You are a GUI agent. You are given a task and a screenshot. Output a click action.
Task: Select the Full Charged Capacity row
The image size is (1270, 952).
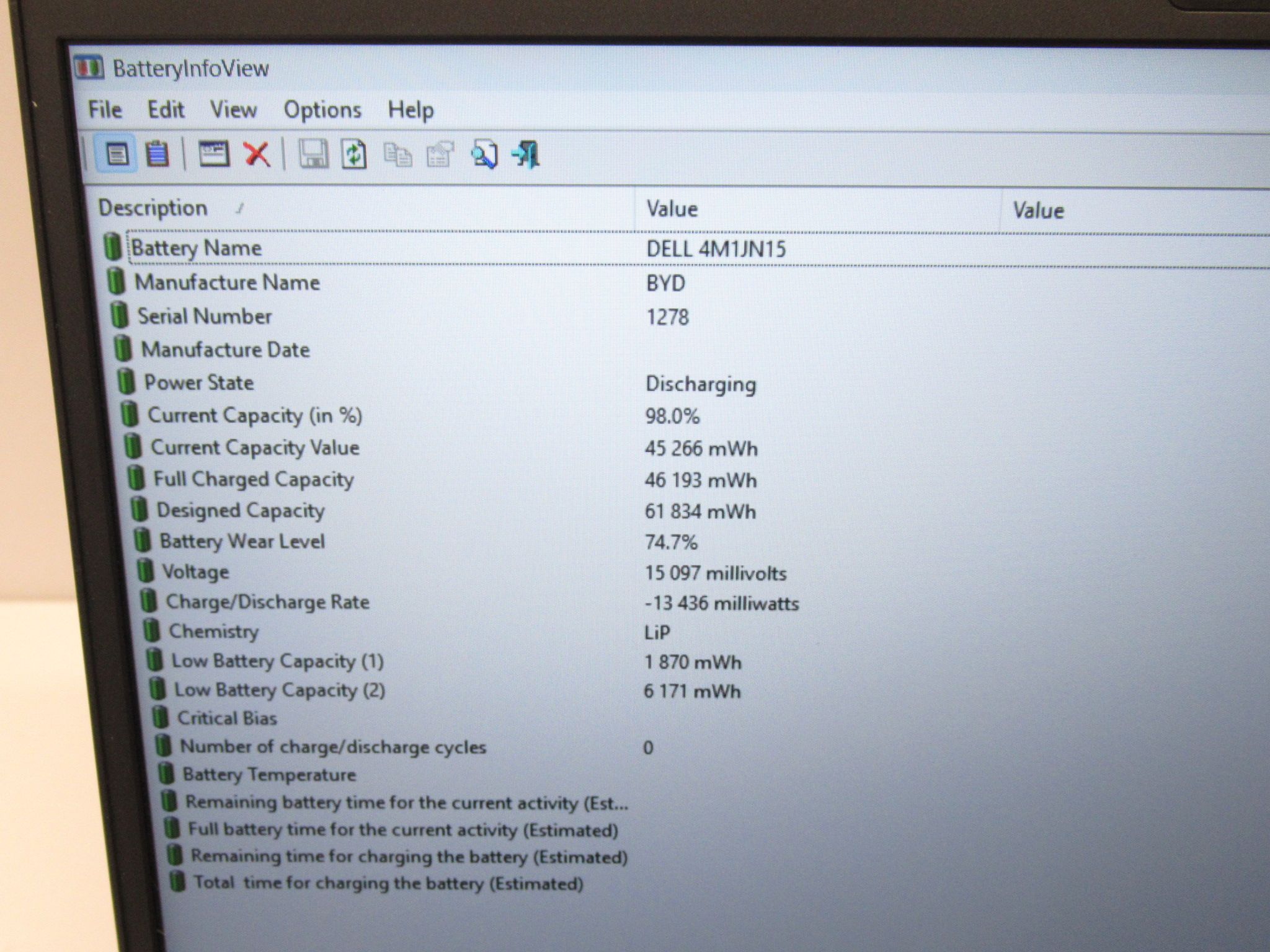coord(698,479)
